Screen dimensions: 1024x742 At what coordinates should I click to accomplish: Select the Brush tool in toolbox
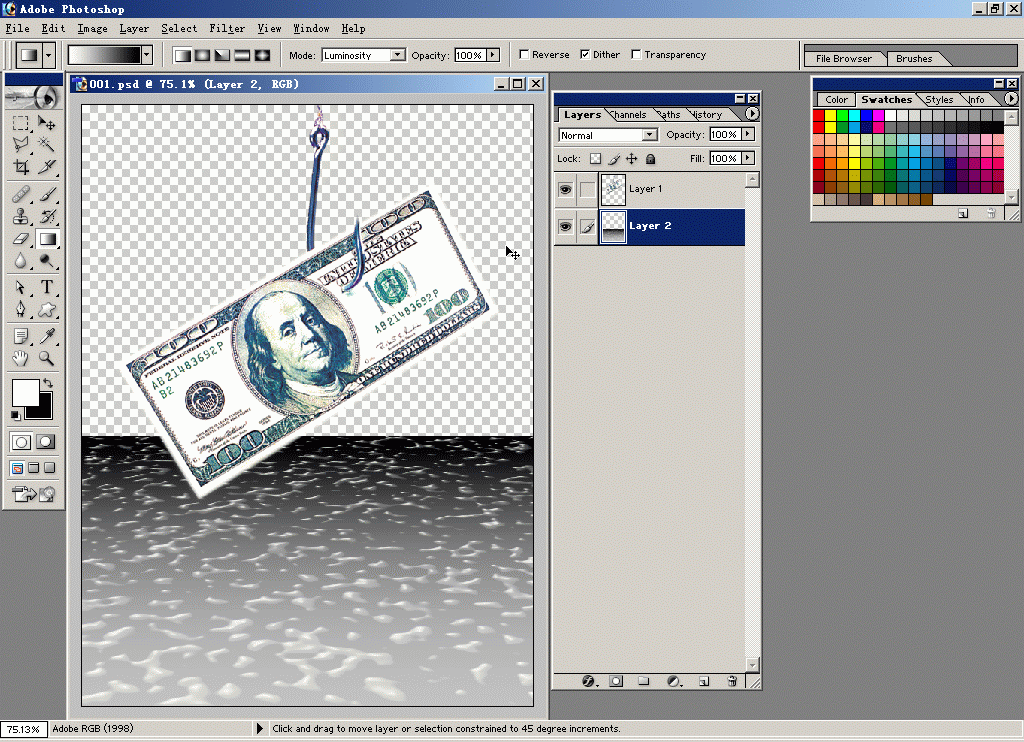[x=46, y=194]
